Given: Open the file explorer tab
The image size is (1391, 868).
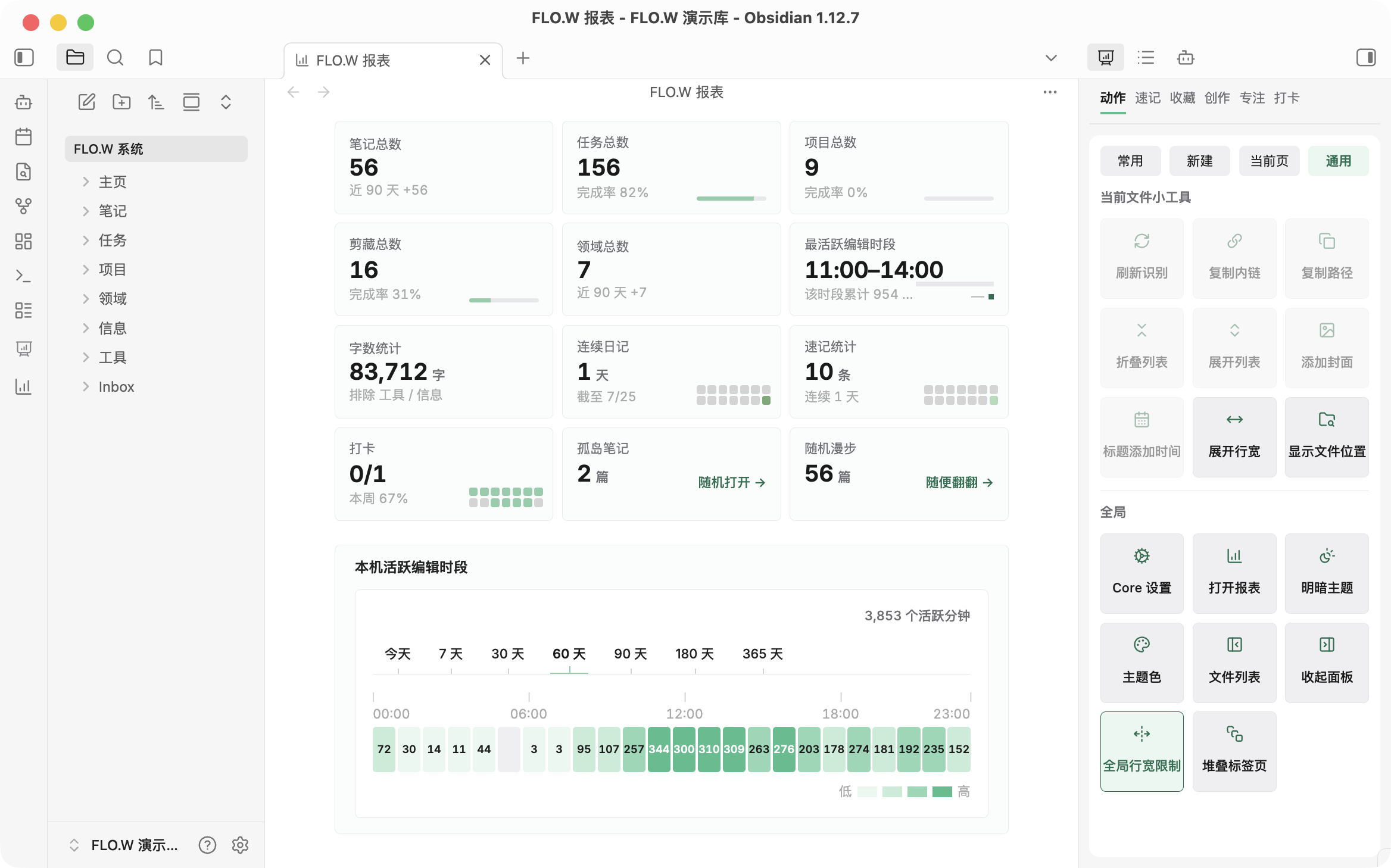Looking at the screenshot, I should [75, 58].
